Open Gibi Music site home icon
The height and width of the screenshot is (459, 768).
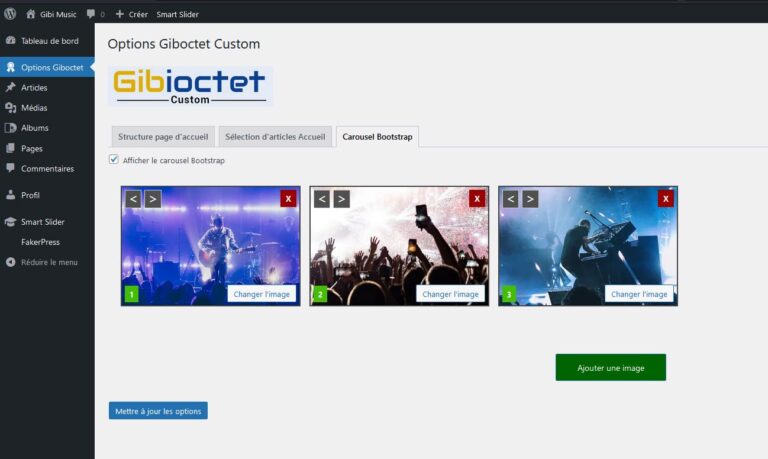[30, 14]
